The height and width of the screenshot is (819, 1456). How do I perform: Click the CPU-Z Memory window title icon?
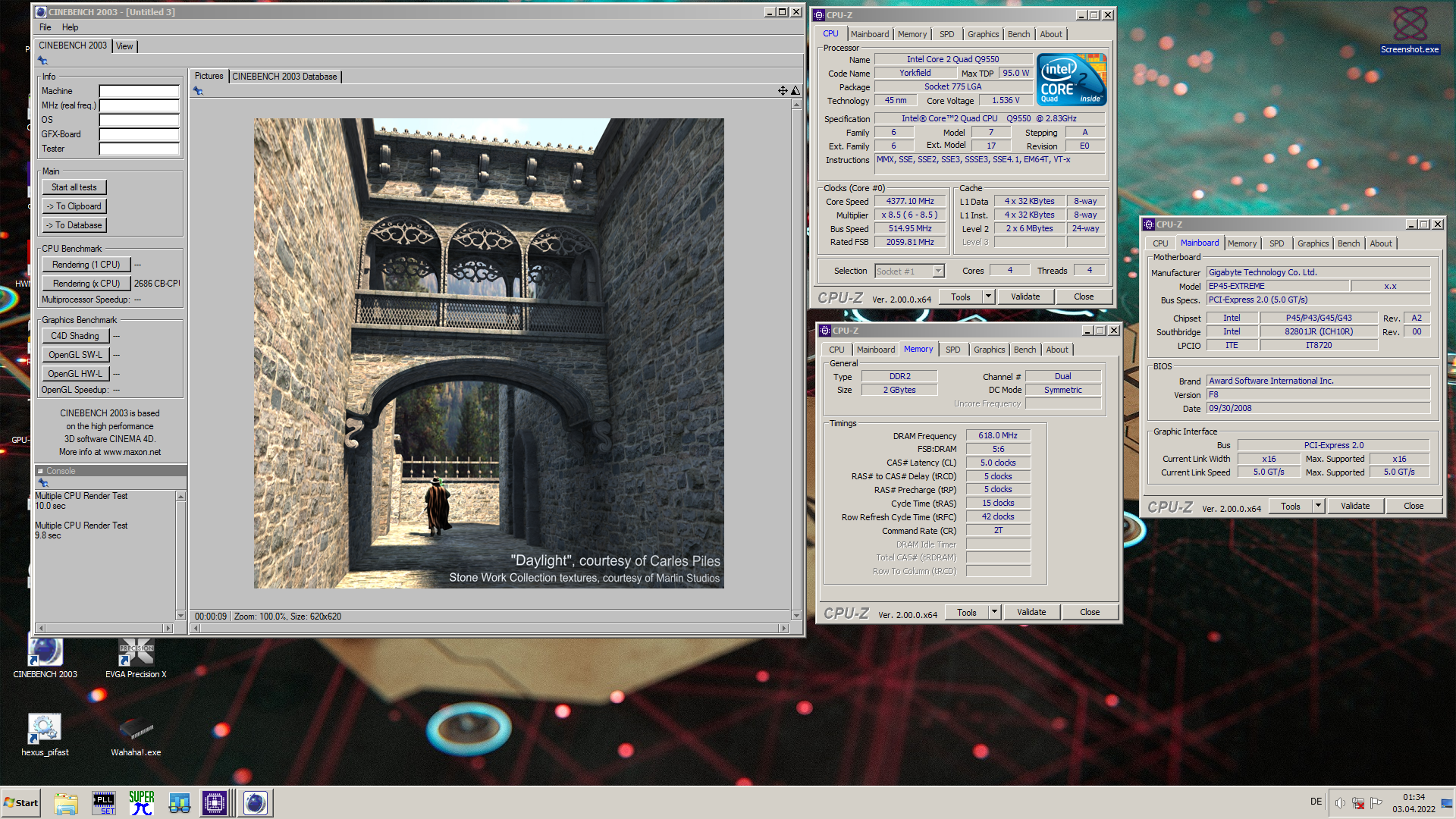click(825, 331)
